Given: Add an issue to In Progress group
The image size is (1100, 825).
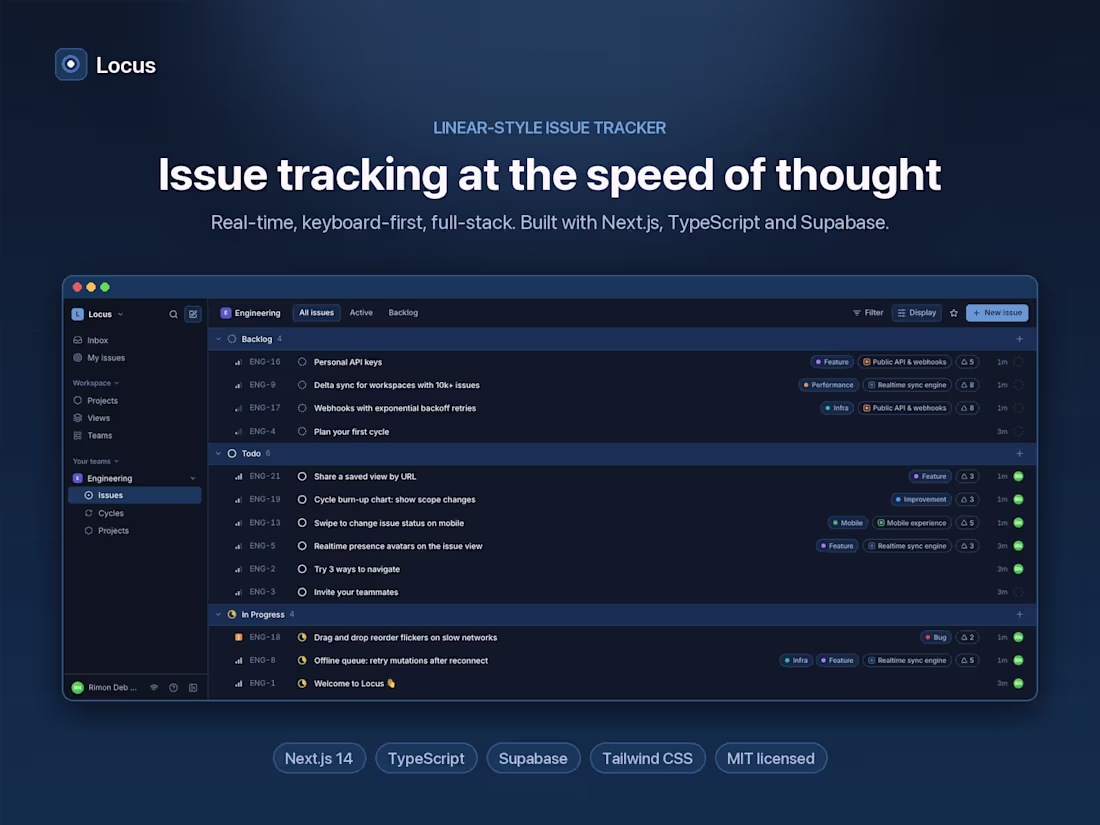Looking at the screenshot, I should 1019,615.
